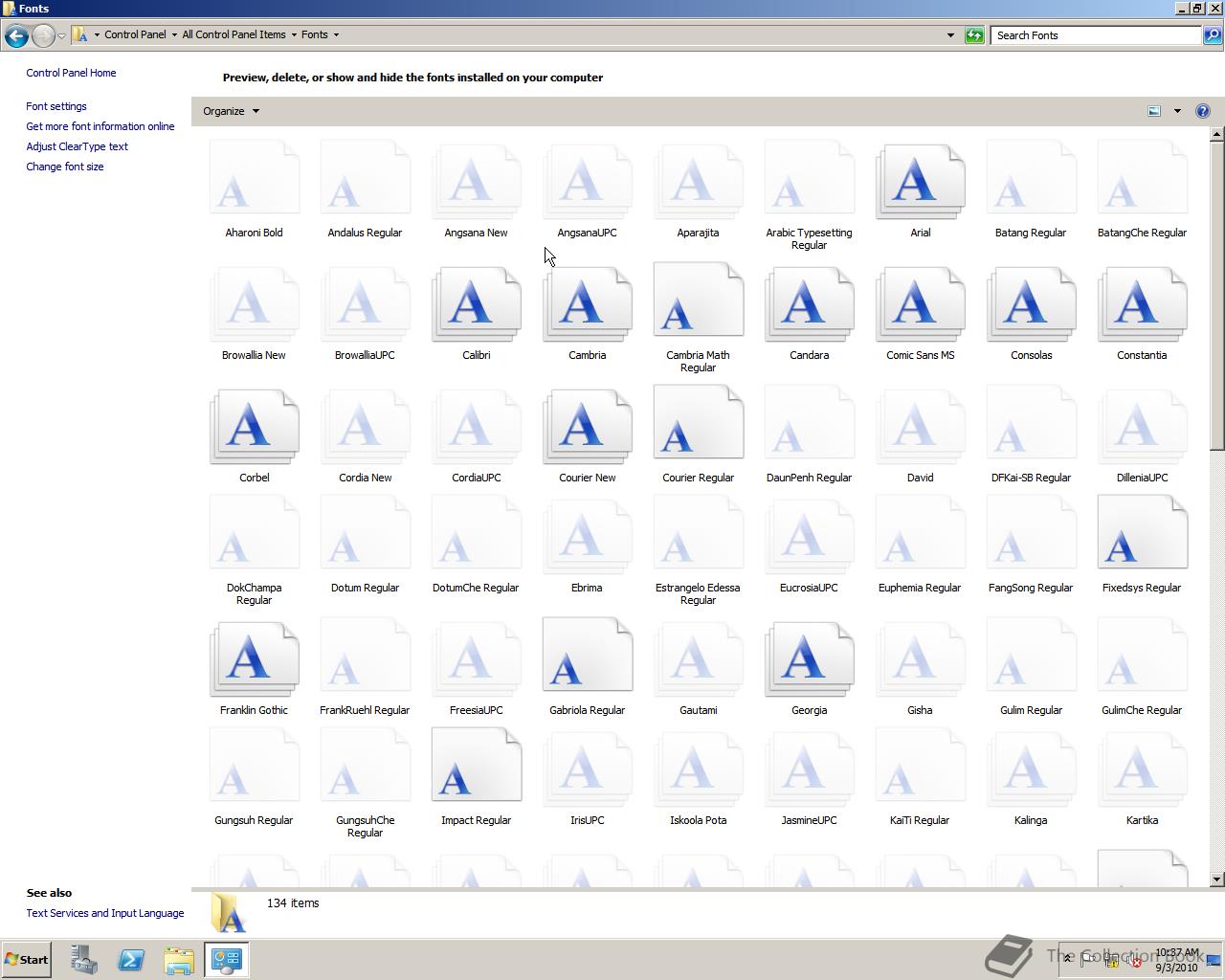Click the vertical scrollbar thumb
Image resolution: width=1225 pixels, height=980 pixels.
(1217, 296)
